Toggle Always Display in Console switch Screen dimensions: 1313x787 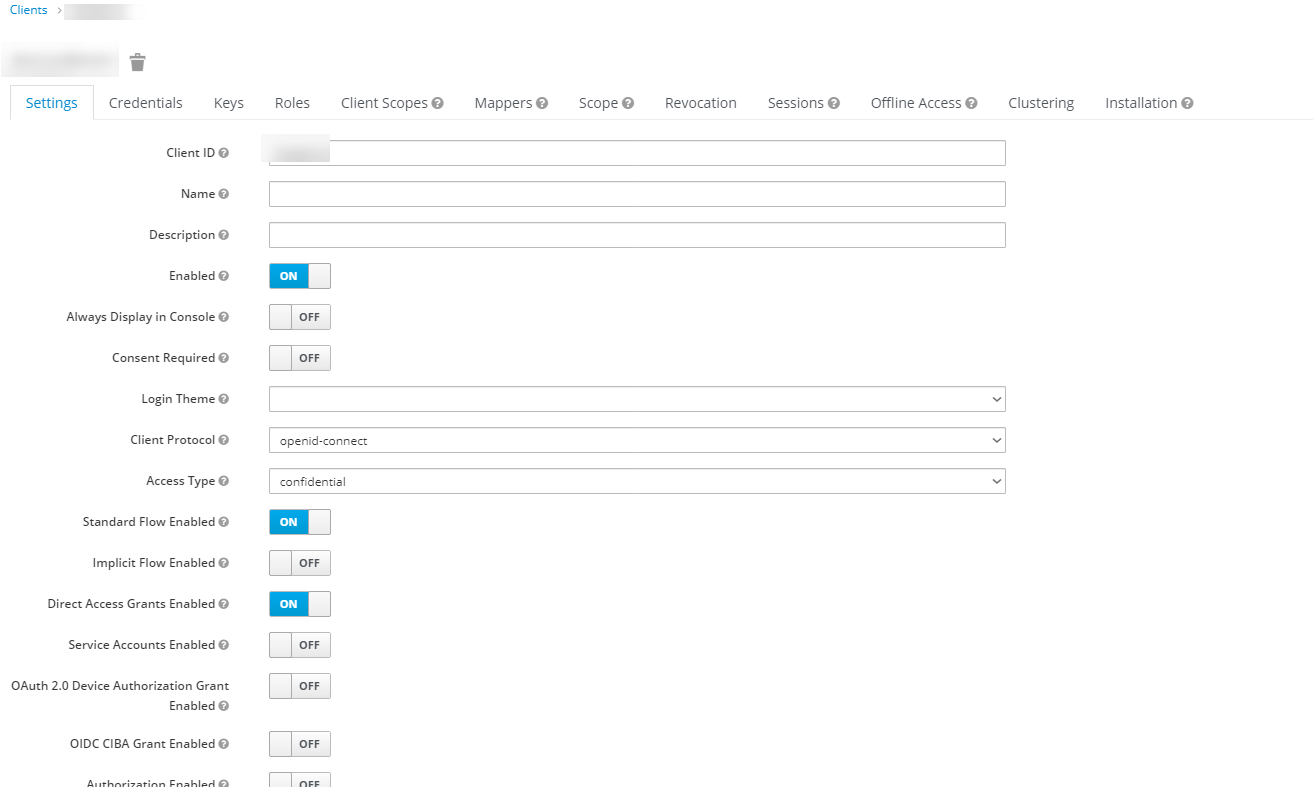(300, 317)
